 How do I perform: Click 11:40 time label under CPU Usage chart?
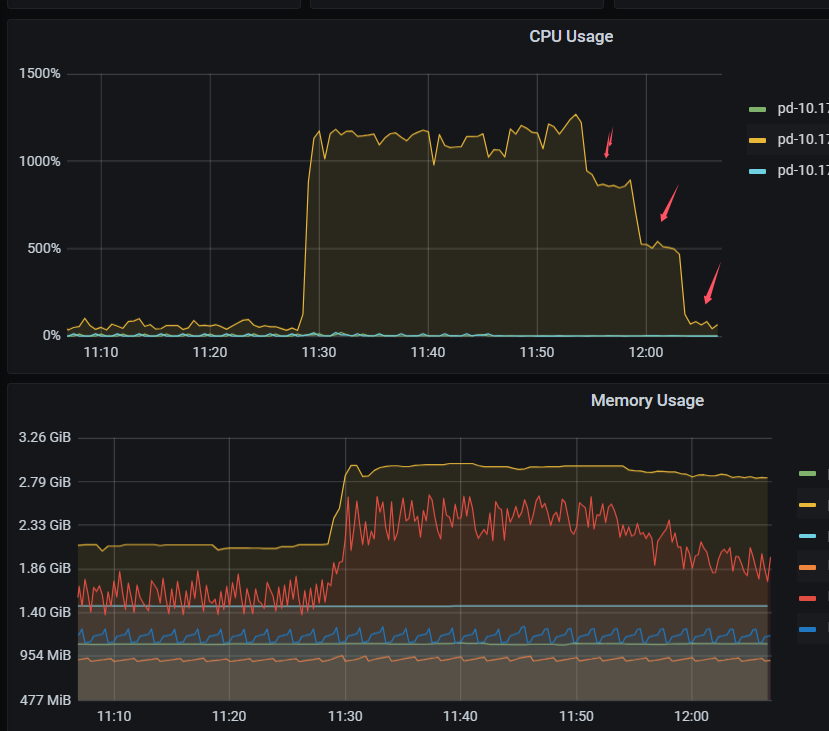pyautogui.click(x=428, y=353)
